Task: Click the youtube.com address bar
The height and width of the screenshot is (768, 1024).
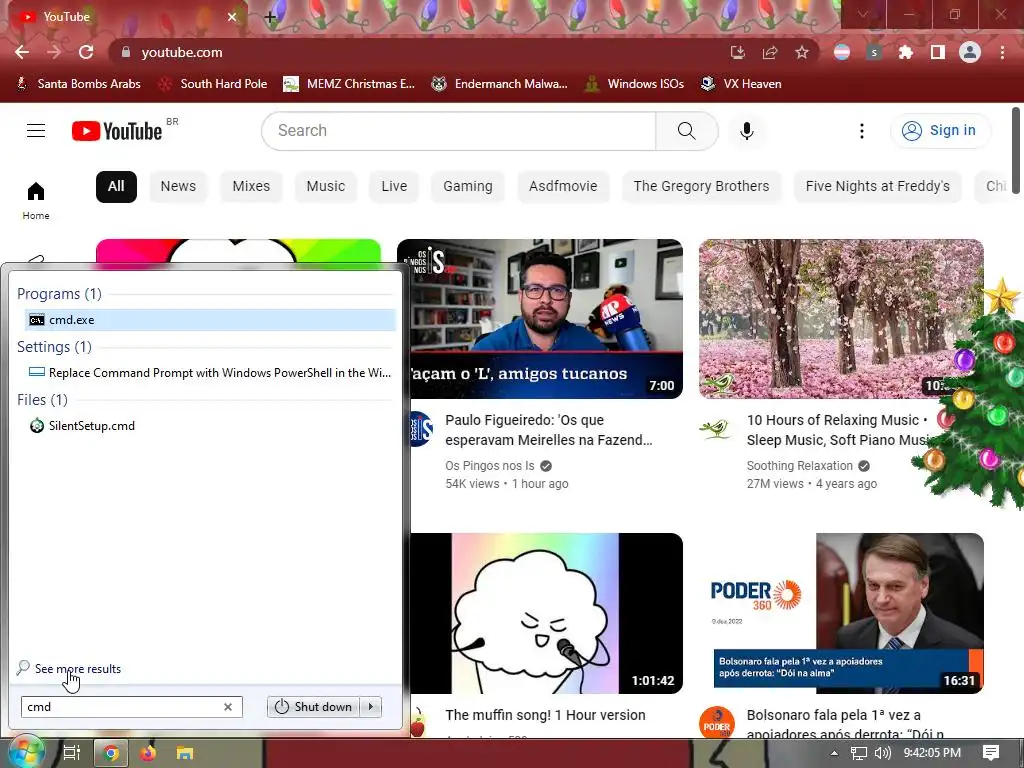Action: tap(418, 52)
